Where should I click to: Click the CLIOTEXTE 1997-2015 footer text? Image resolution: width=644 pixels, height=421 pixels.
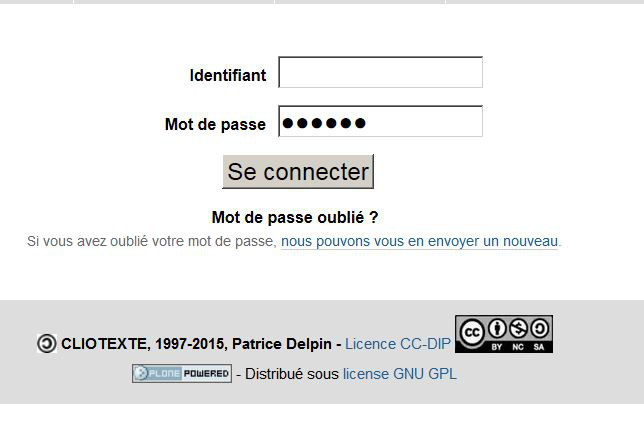click(x=144, y=344)
